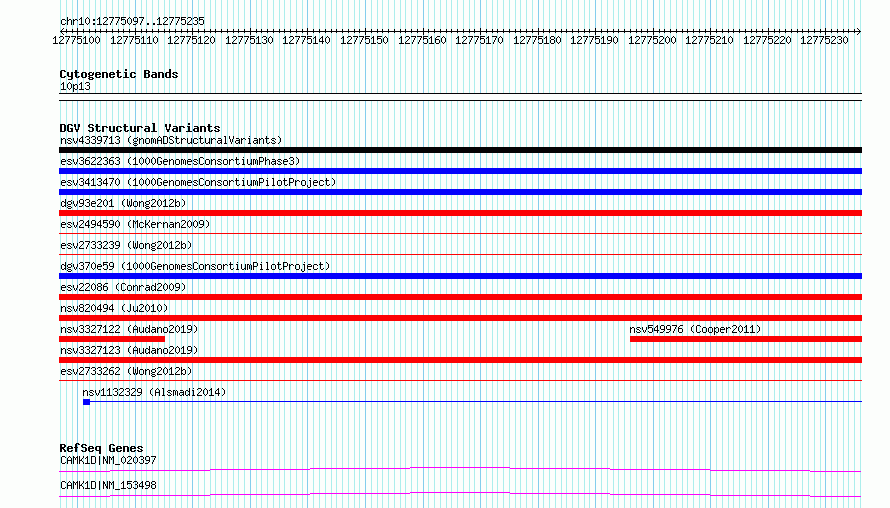Viewport: 890px width, 508px height.
Task: Open variant nsv820494 Ju2010 label
Action: [x=114, y=308]
